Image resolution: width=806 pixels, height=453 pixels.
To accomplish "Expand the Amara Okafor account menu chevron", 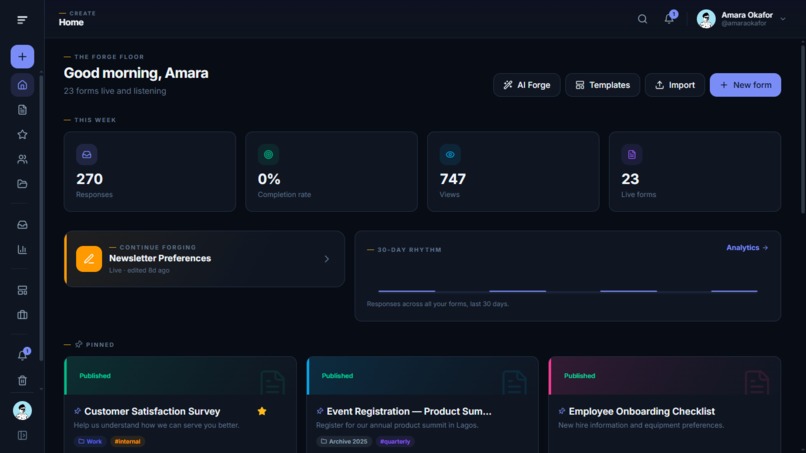I will [x=783, y=19].
